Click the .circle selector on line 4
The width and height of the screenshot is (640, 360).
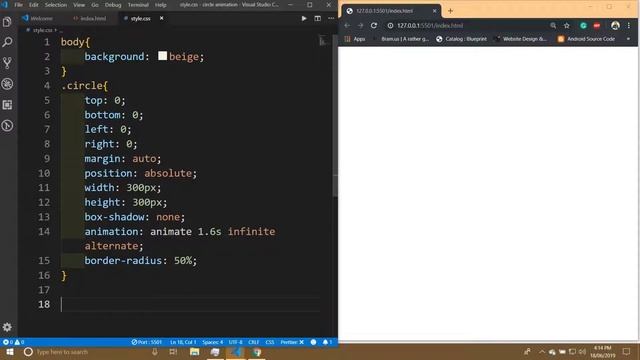[84, 86]
